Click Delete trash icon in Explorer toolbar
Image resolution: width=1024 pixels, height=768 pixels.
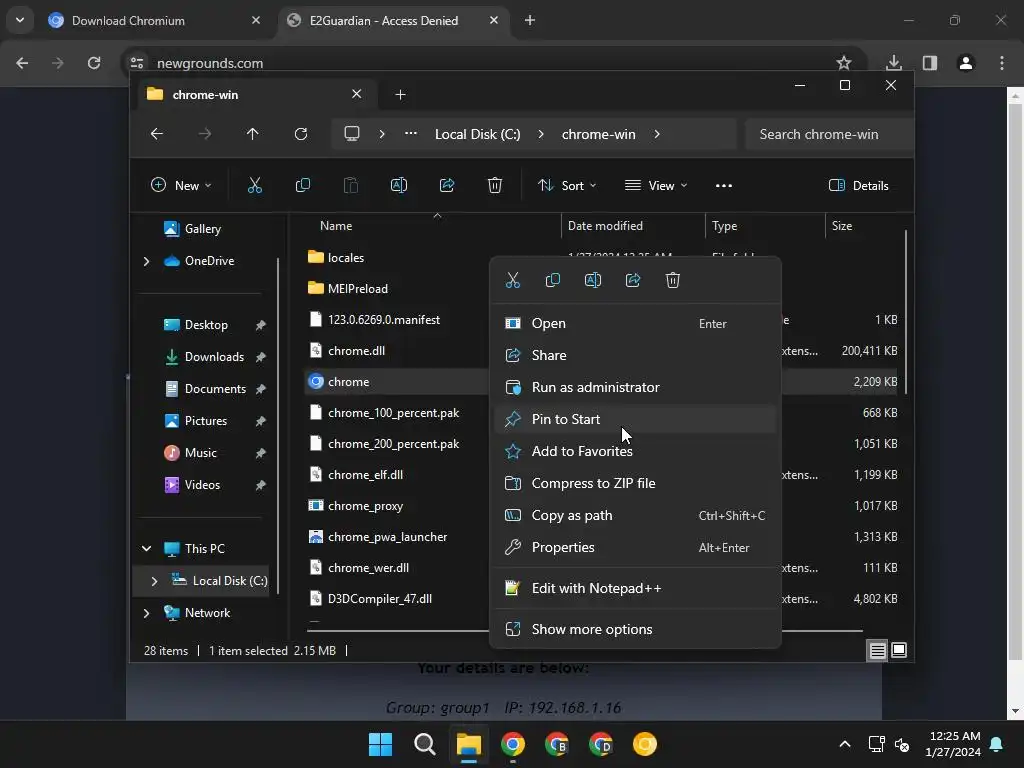pos(495,185)
